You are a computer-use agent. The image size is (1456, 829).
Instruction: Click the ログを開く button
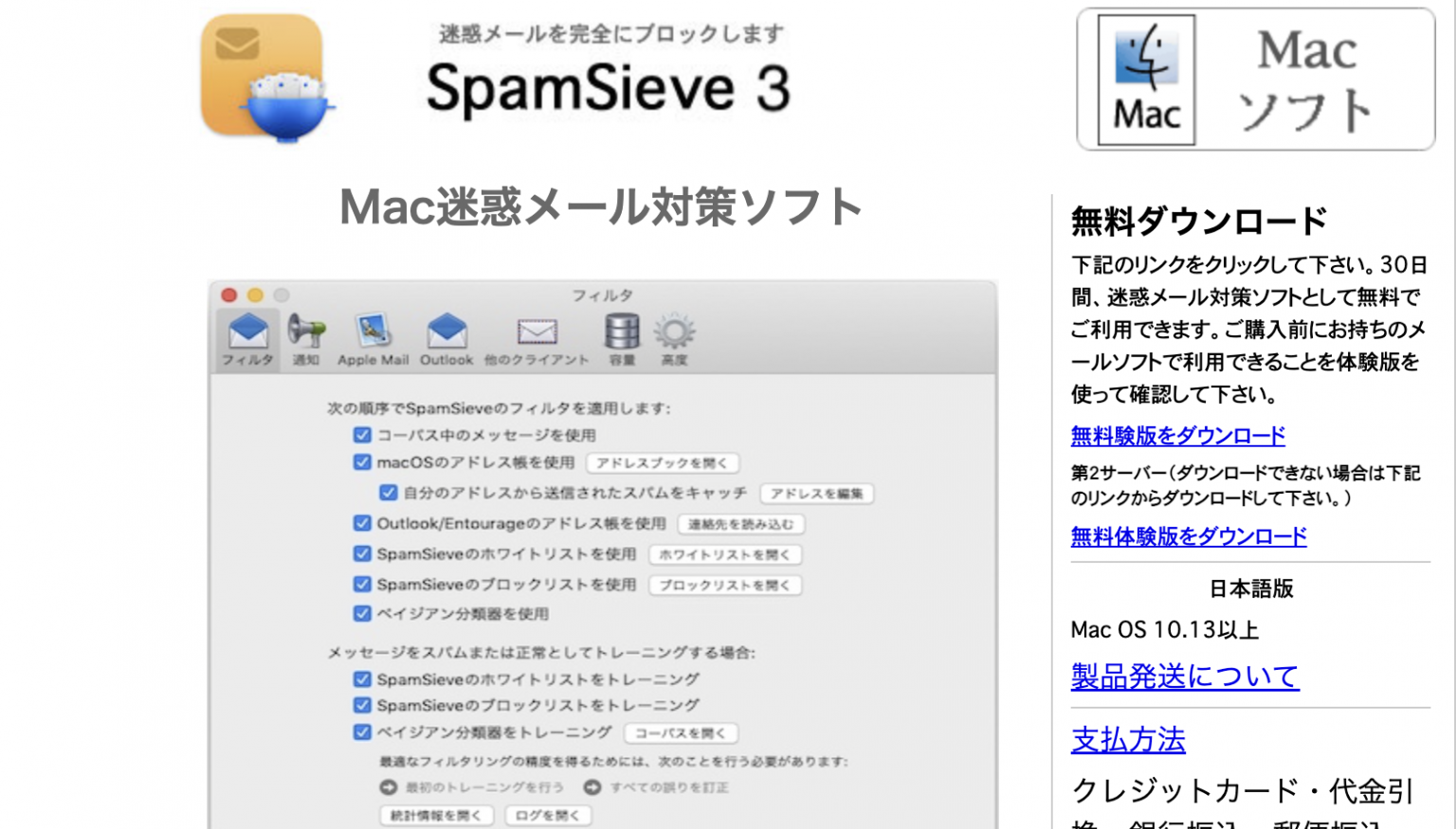point(548,815)
